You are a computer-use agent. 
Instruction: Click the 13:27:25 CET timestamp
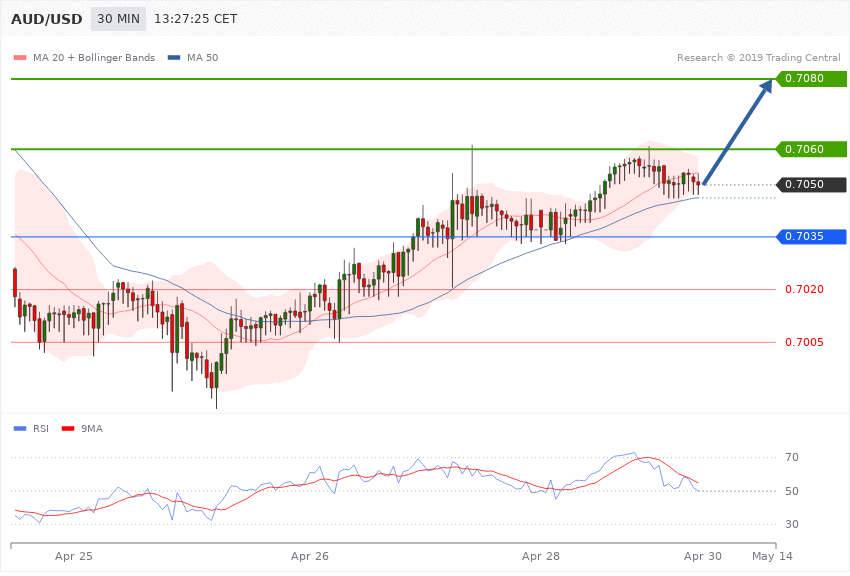point(196,19)
